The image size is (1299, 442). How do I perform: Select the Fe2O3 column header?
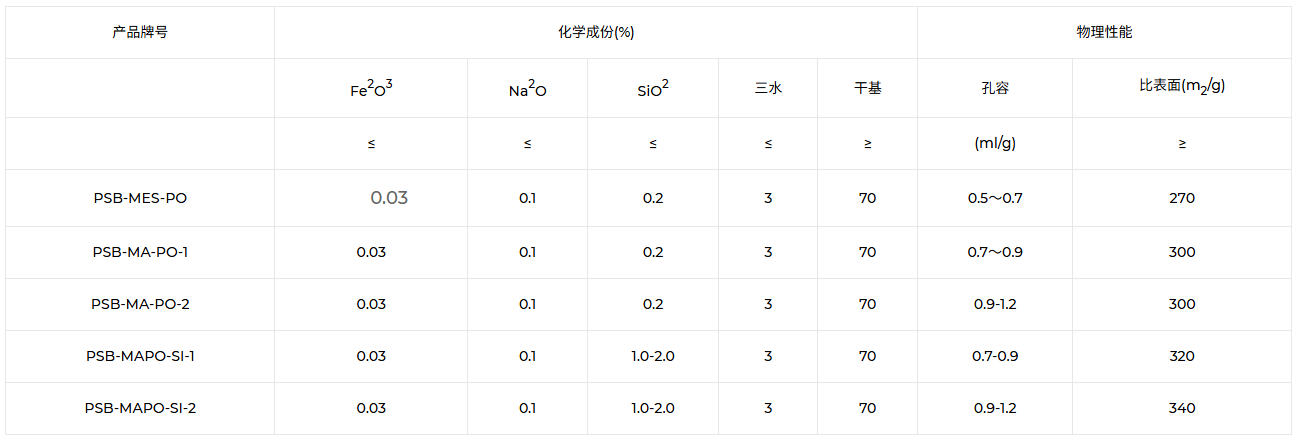[371, 89]
